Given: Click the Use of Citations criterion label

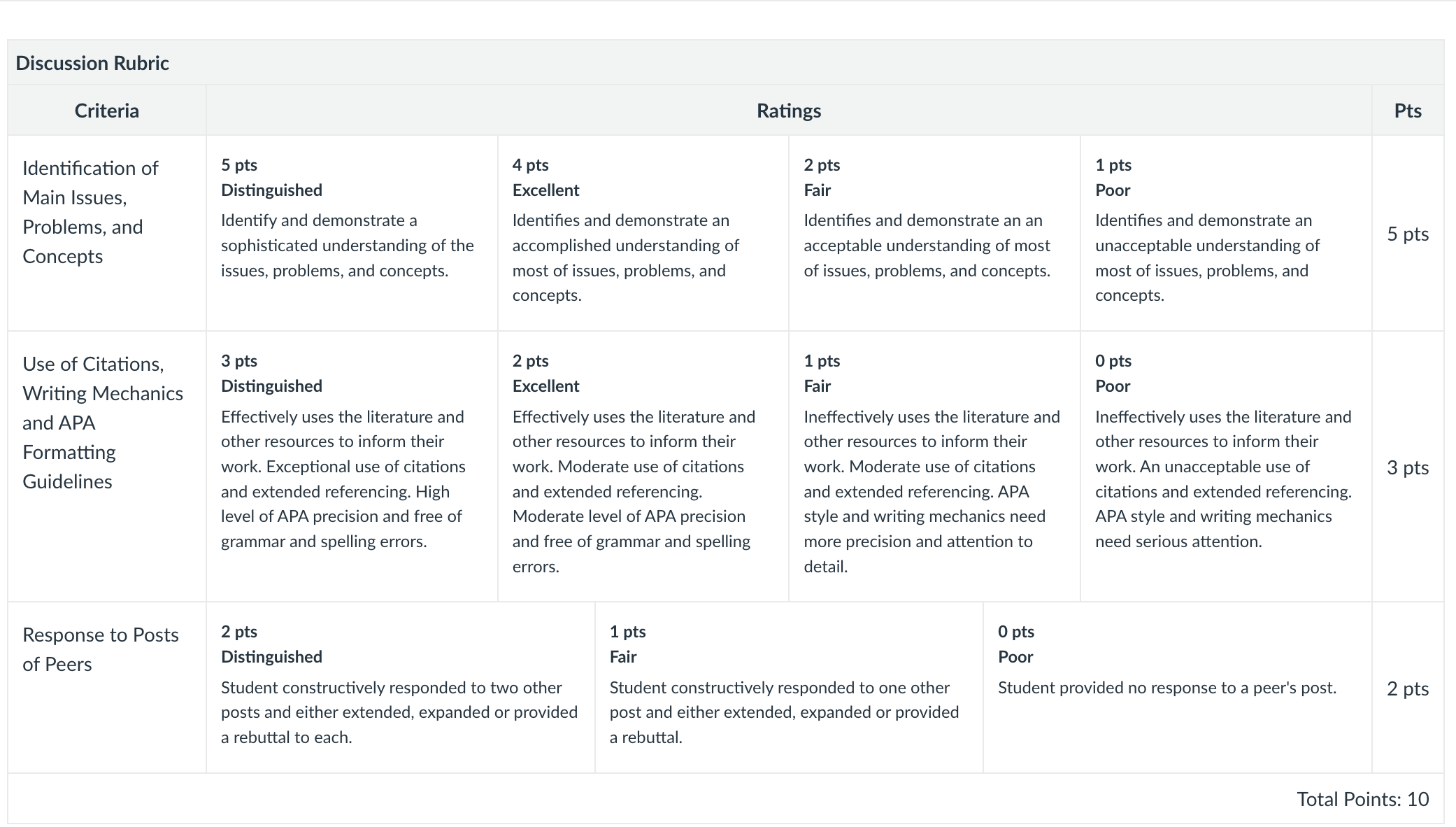Looking at the screenshot, I should point(103,423).
